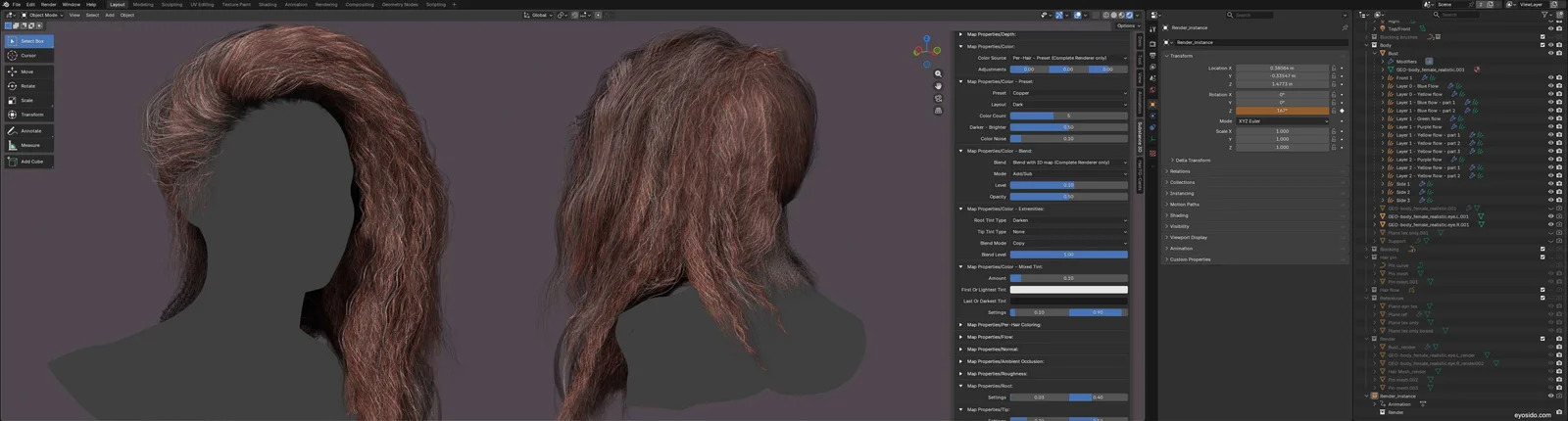This screenshot has width=1568, height=421.
Task: Click the Location X value field
Action: click(1282, 69)
